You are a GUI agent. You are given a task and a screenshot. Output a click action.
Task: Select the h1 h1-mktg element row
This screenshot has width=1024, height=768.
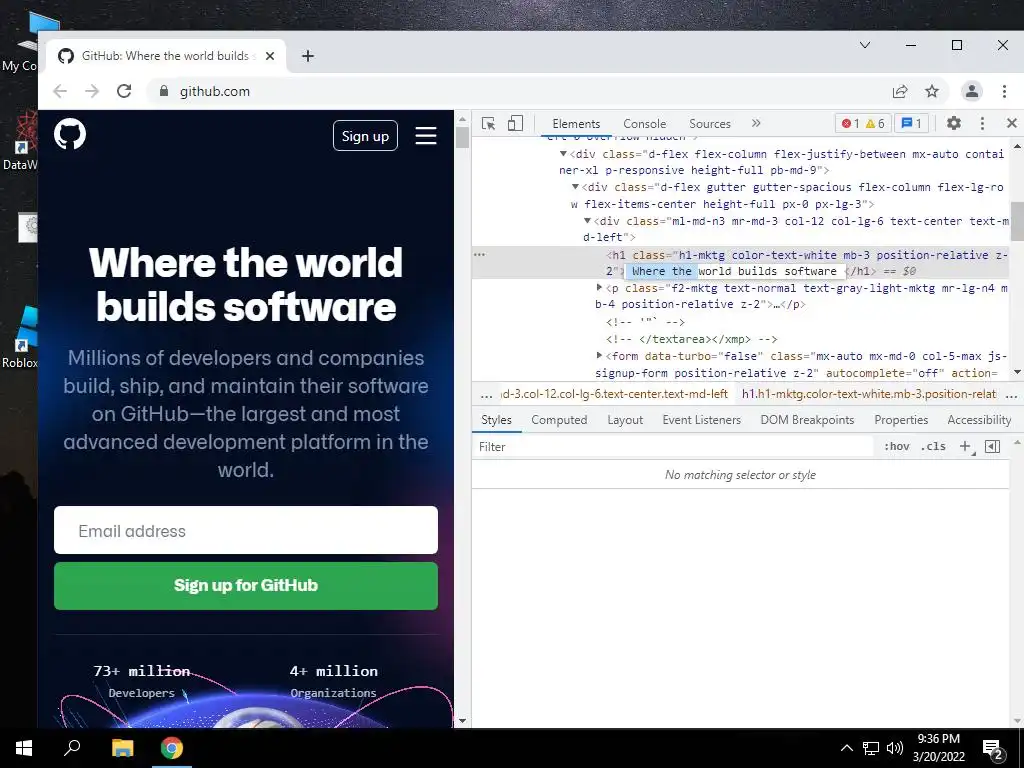point(741,263)
